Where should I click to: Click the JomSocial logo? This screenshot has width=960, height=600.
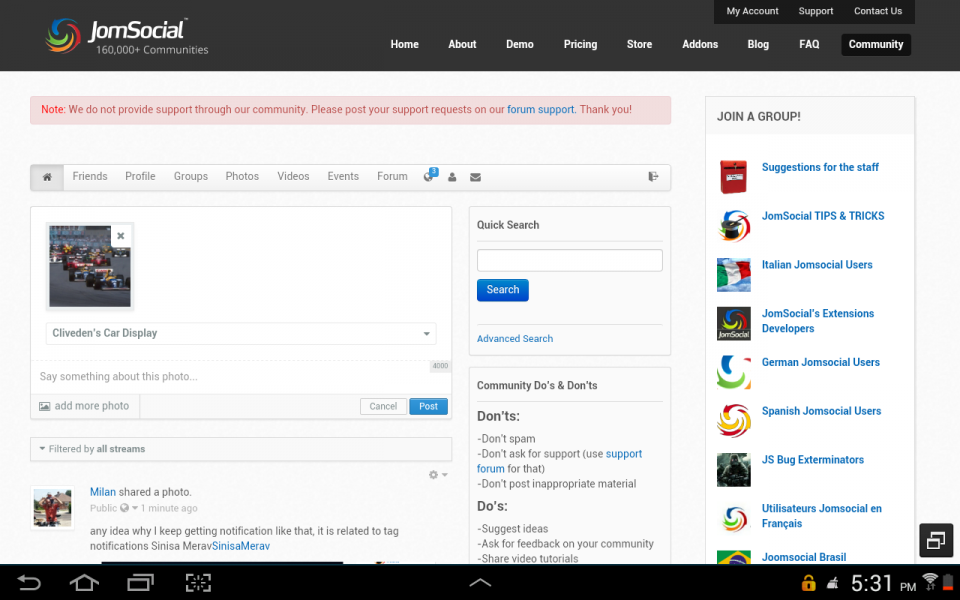pos(127,37)
